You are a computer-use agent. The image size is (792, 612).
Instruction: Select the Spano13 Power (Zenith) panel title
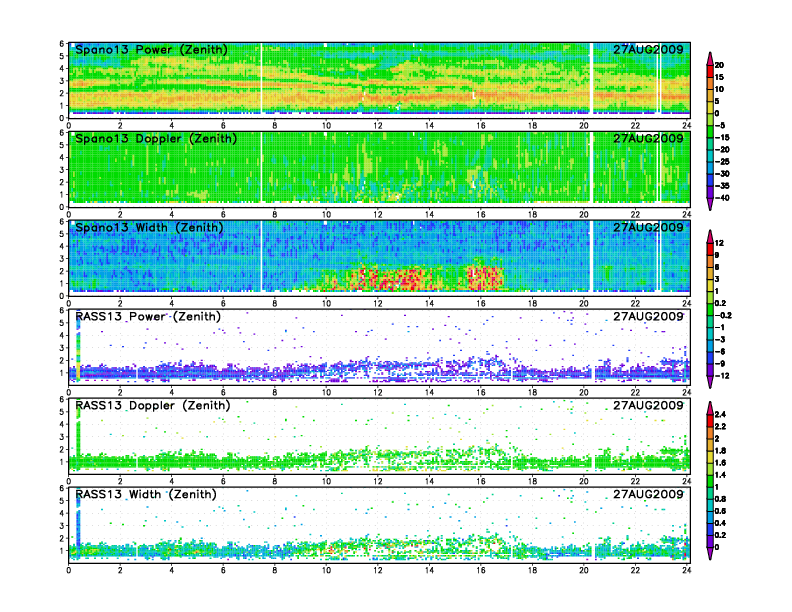coord(151,50)
